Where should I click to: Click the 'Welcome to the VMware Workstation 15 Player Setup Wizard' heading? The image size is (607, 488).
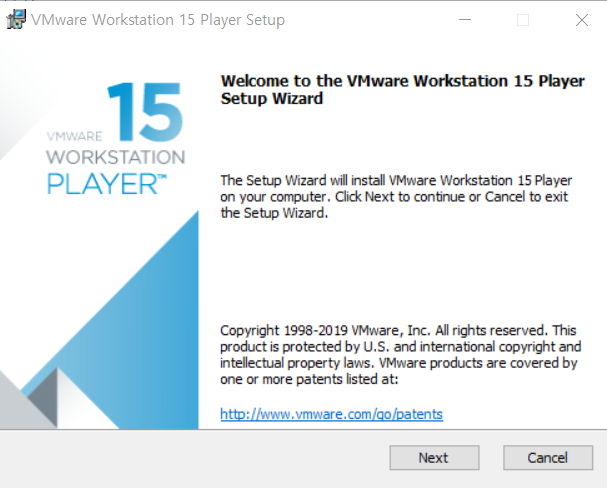(403, 89)
